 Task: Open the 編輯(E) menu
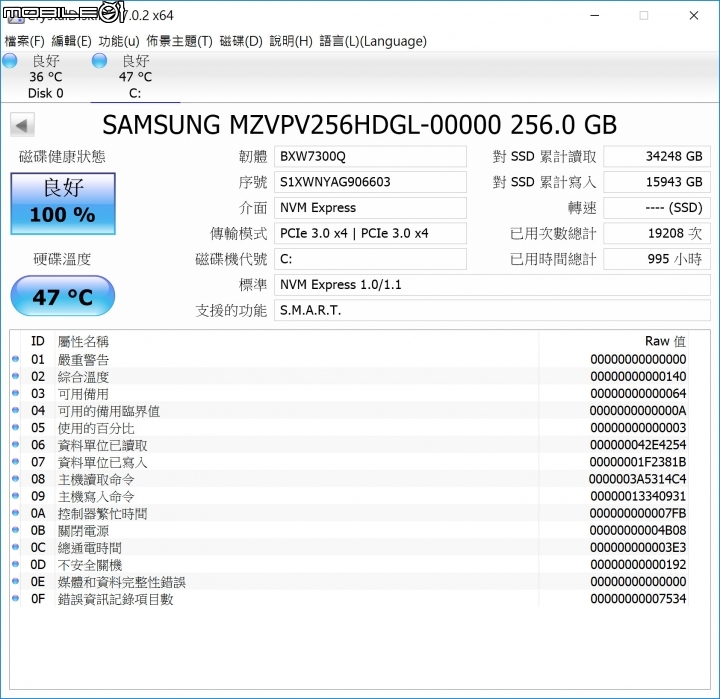(71, 41)
